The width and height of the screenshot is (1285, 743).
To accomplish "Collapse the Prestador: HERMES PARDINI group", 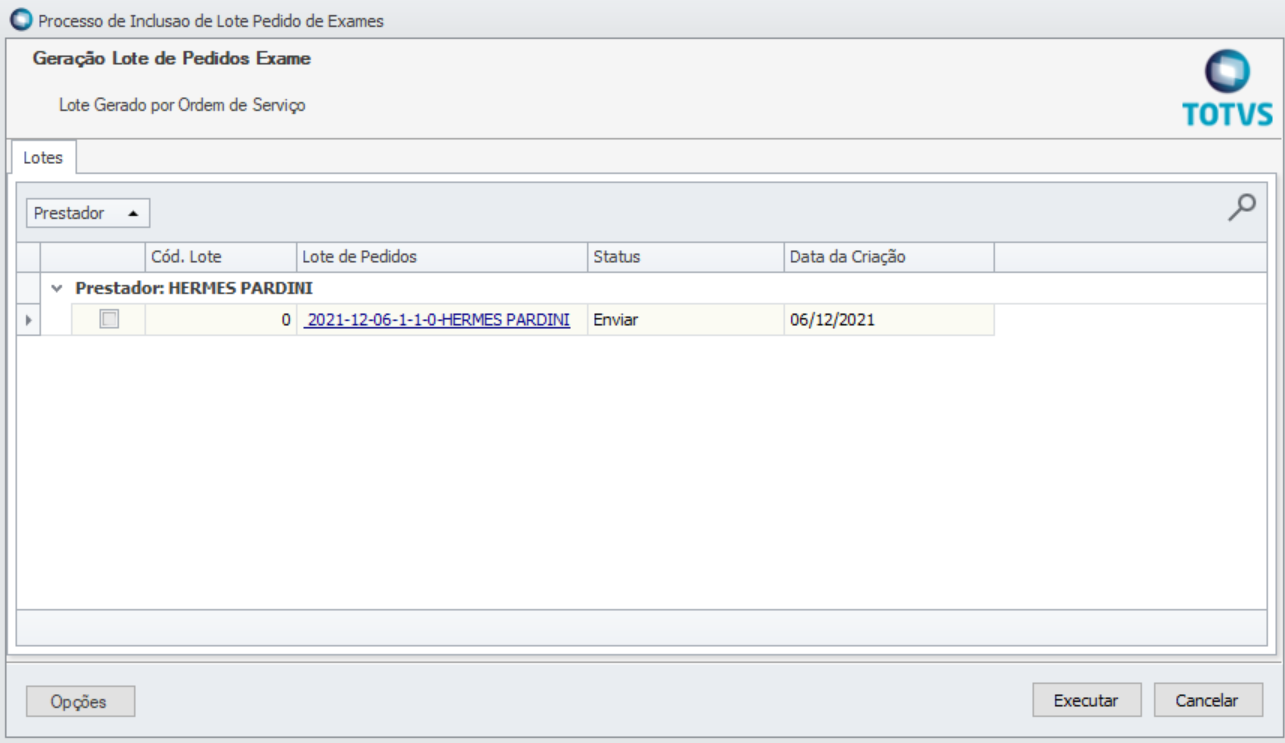I will point(57,288).
